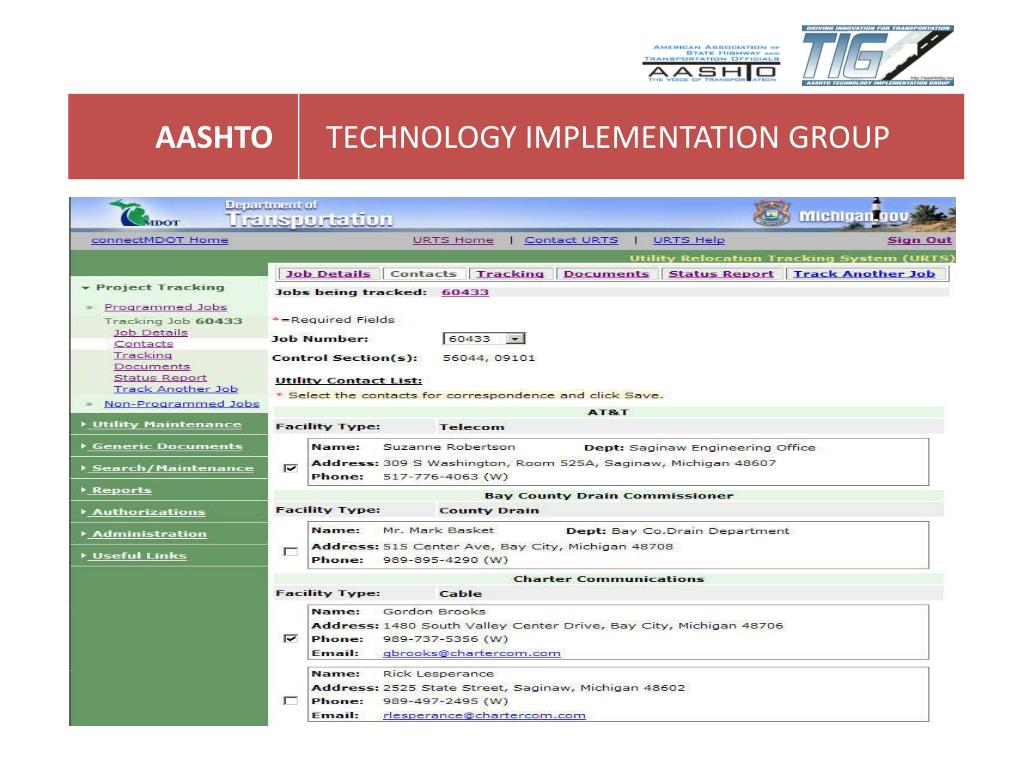Expand the Authorizations menu
The image size is (1024, 768).
click(x=148, y=512)
